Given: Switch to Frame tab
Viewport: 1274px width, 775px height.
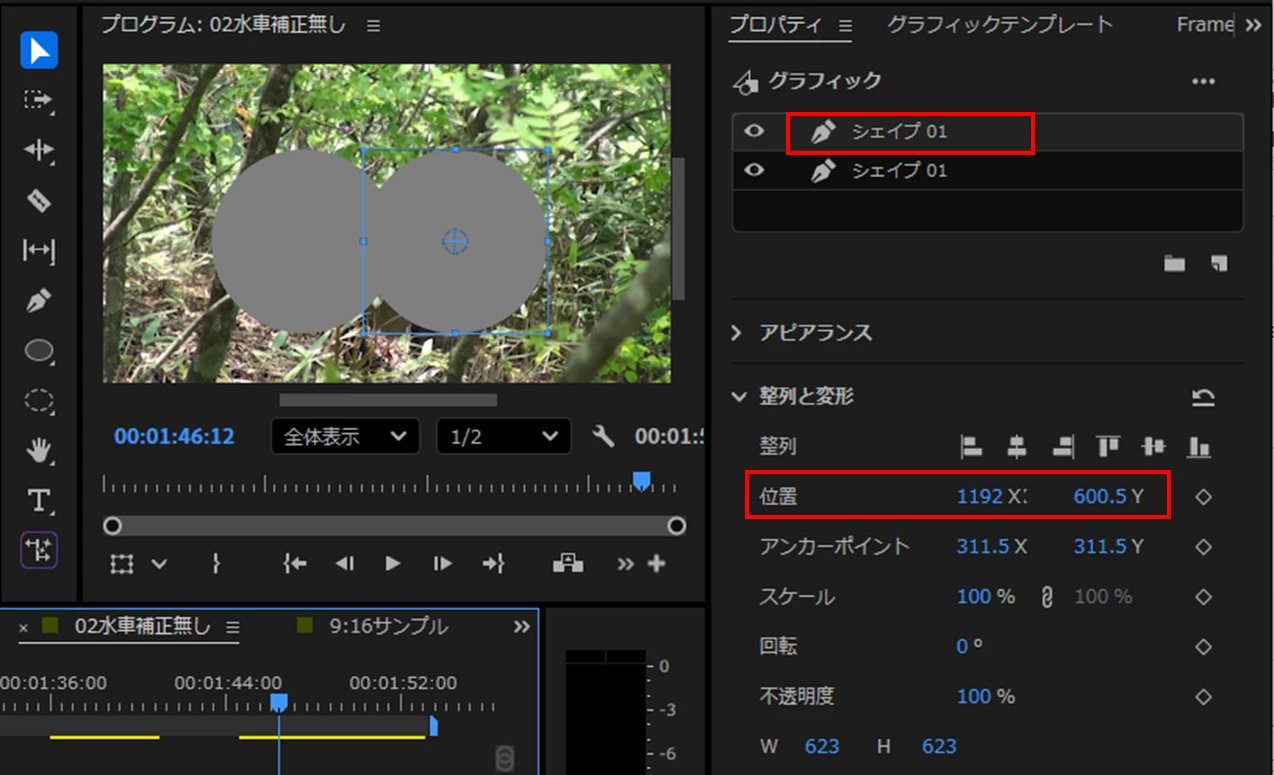Looking at the screenshot, I should coord(1205,25).
